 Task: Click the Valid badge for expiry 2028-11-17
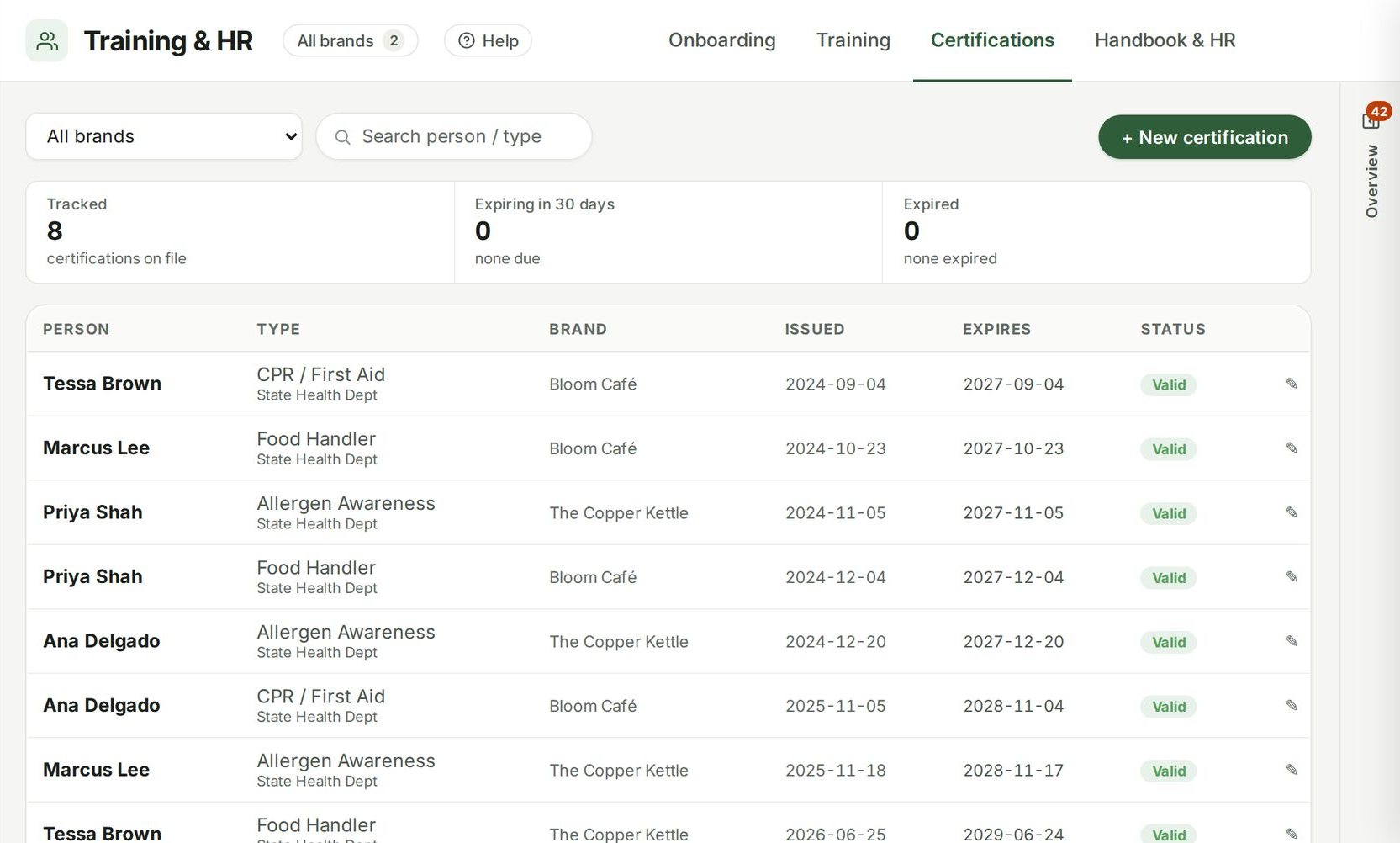tap(1169, 771)
